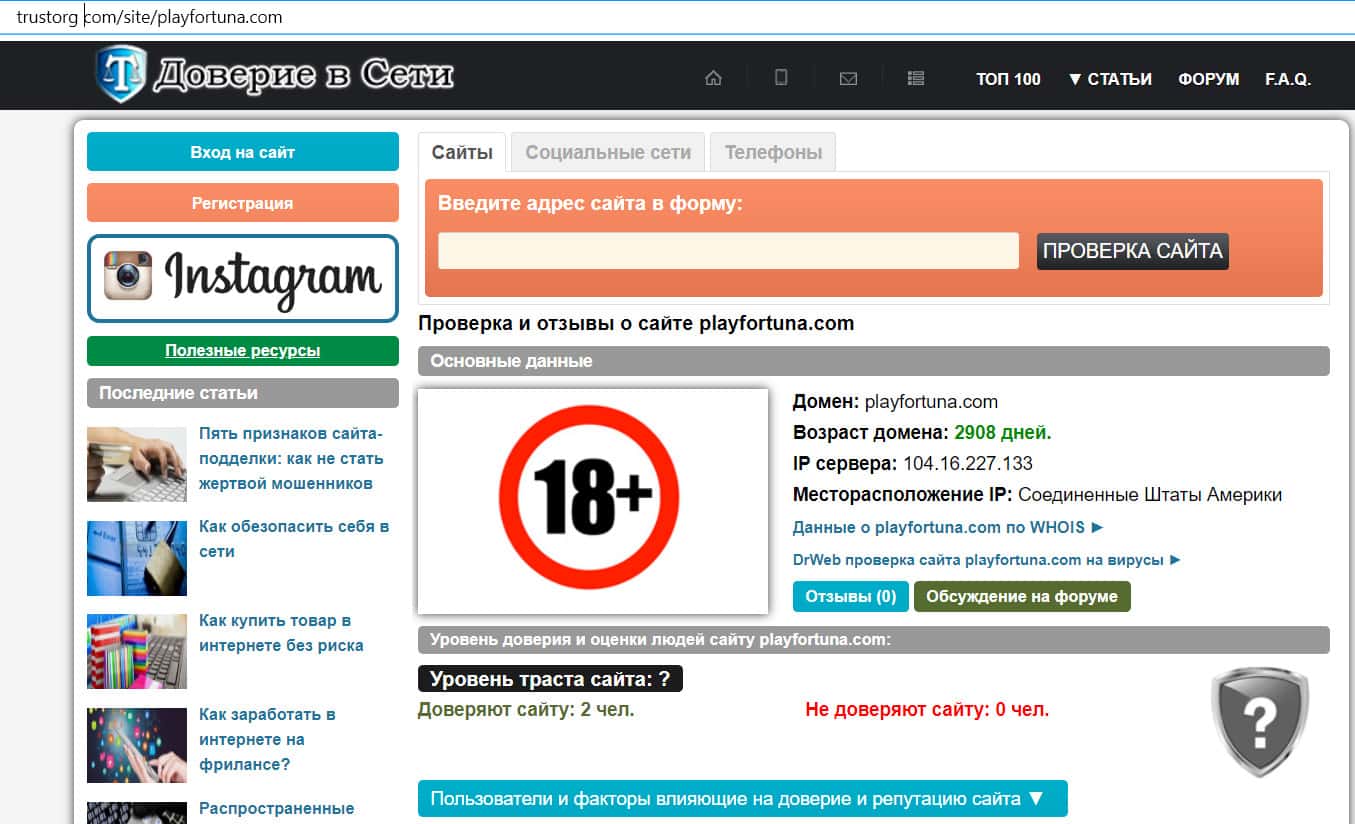
Task: Click the Проверка и отзывы о сайте heading
Action: 636,323
